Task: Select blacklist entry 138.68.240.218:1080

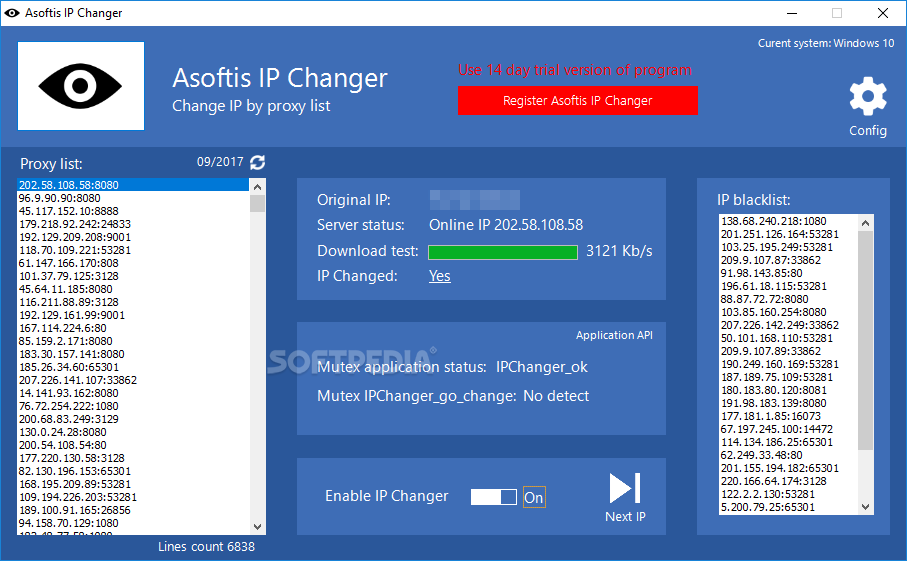Action: (x=788, y=221)
